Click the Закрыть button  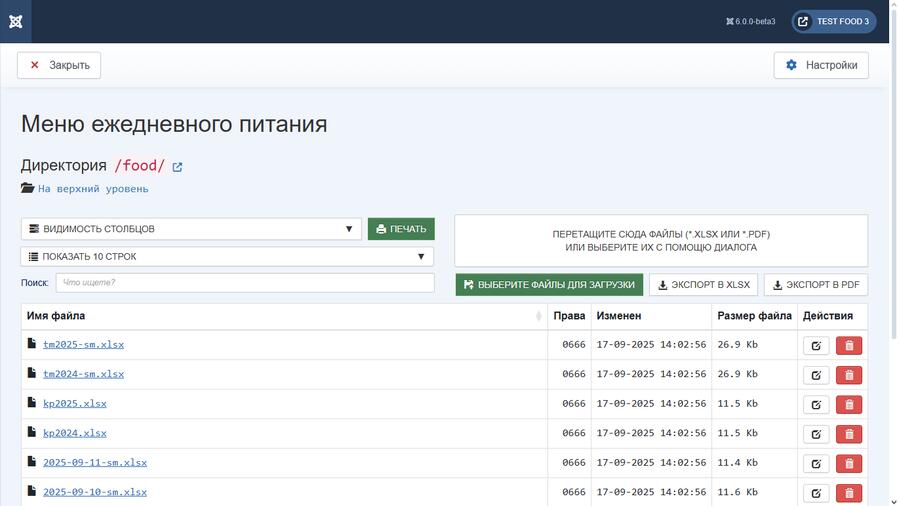tap(59, 65)
